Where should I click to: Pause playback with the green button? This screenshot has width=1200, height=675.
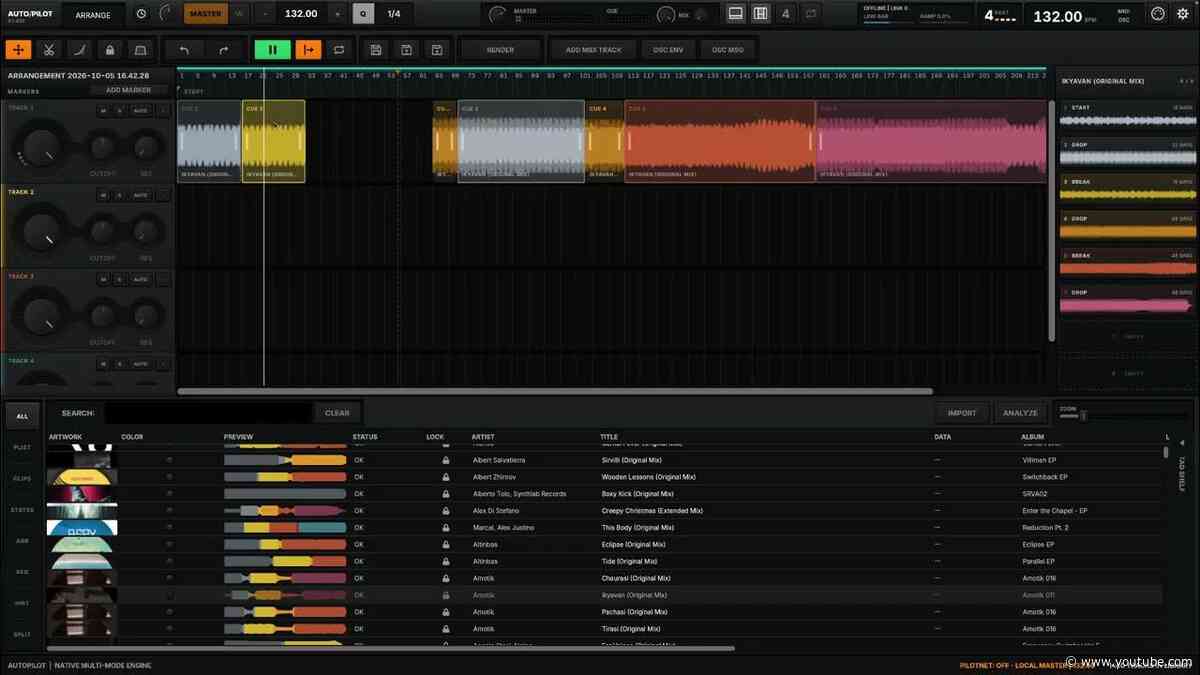pyautogui.click(x=272, y=50)
